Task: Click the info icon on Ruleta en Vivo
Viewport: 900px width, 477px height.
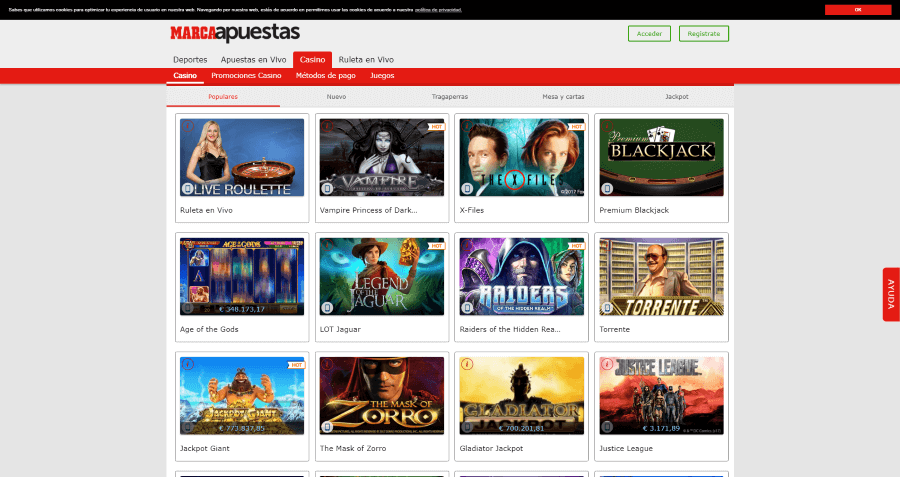Action: tap(188, 126)
